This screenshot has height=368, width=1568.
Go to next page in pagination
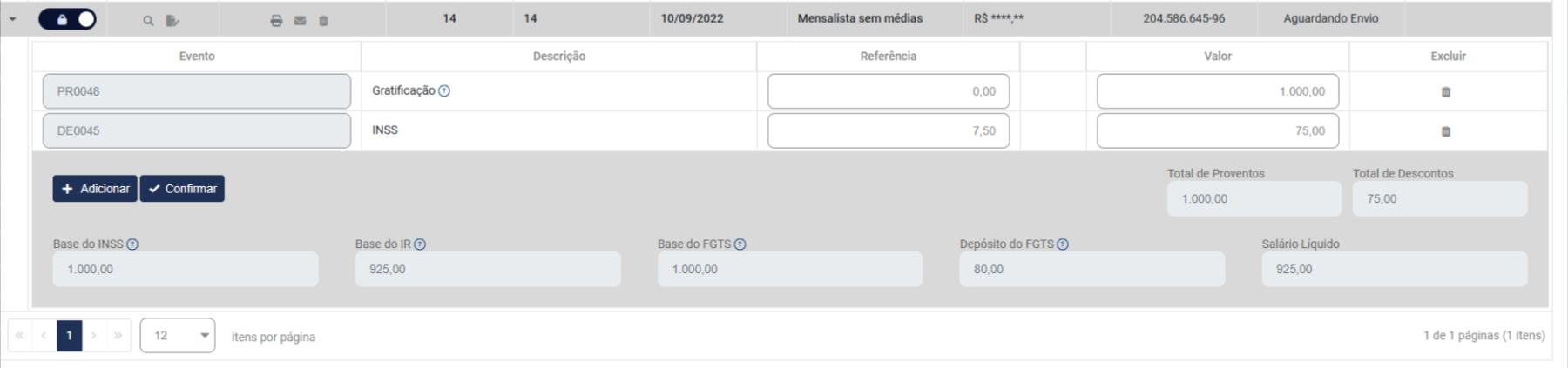click(94, 336)
